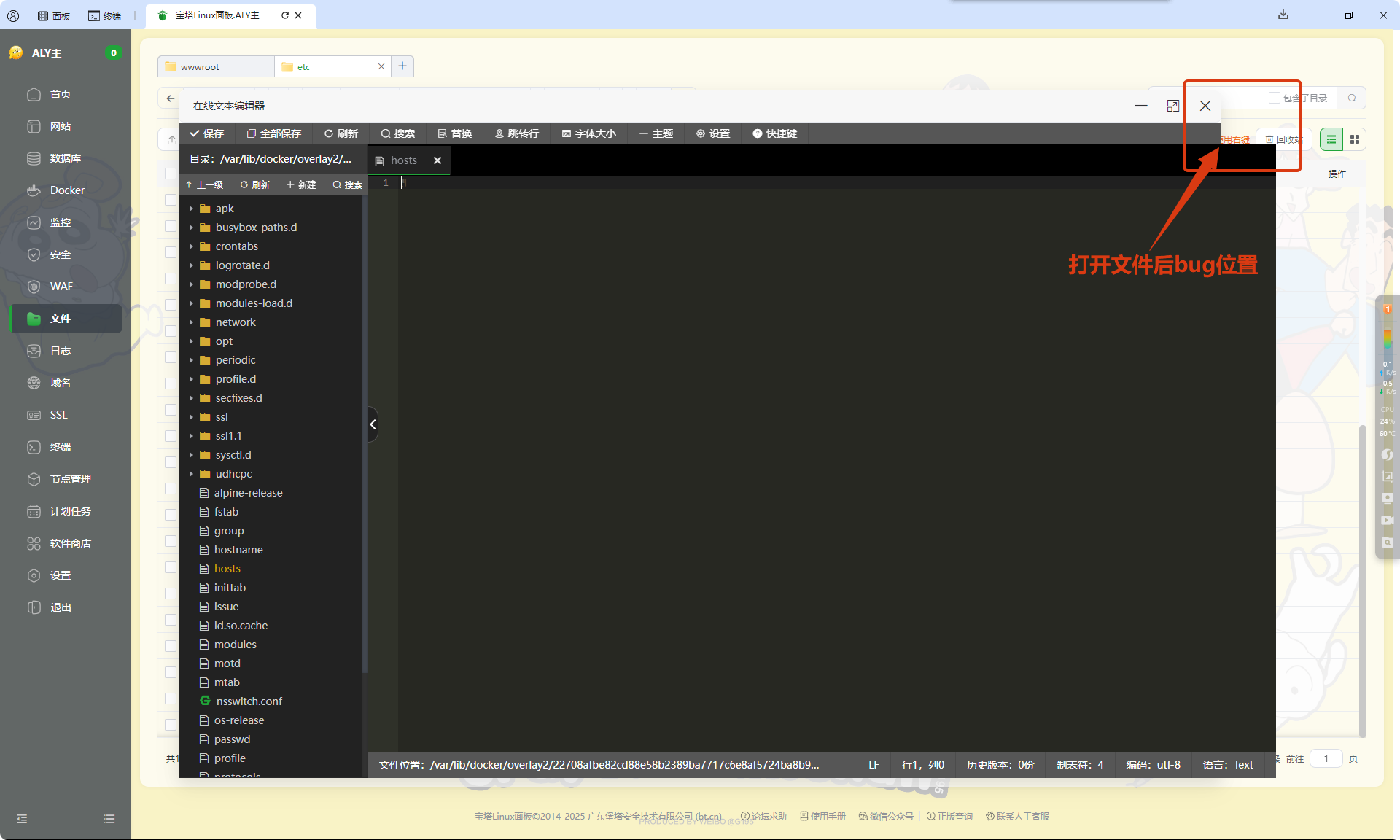Expand the network folder in the file tree

point(192,322)
